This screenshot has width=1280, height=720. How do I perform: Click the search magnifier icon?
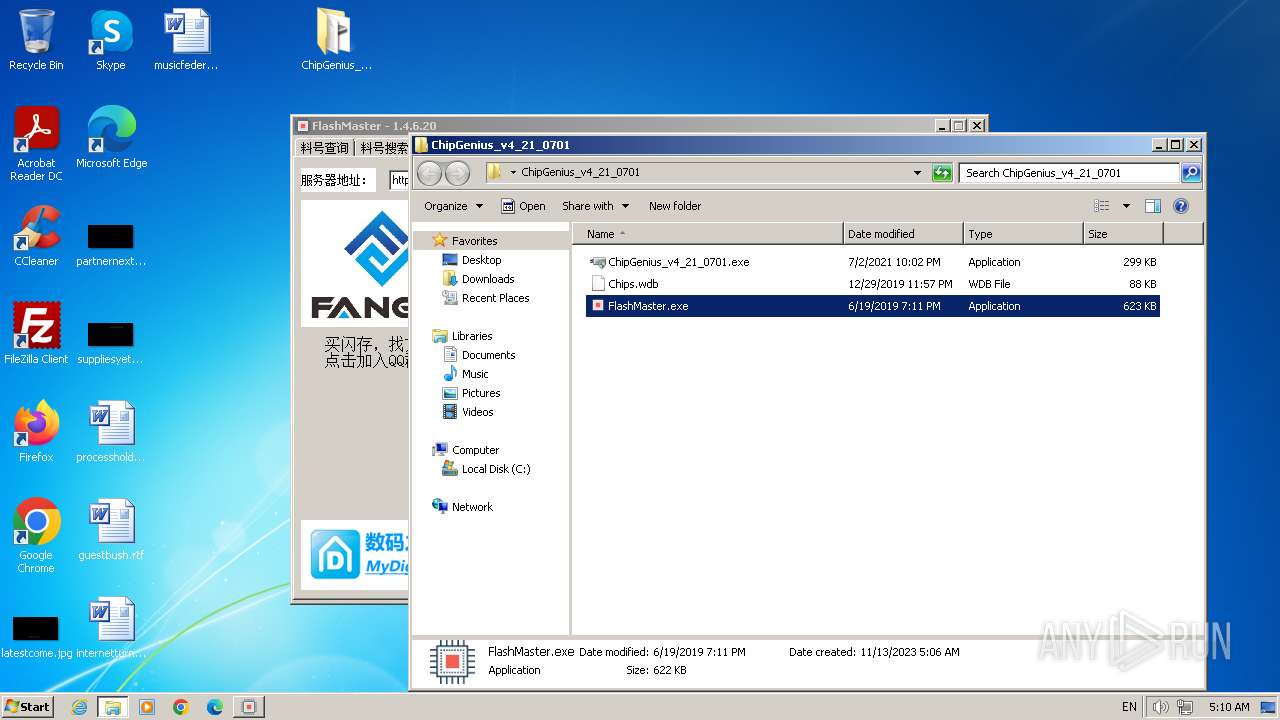(x=1191, y=173)
